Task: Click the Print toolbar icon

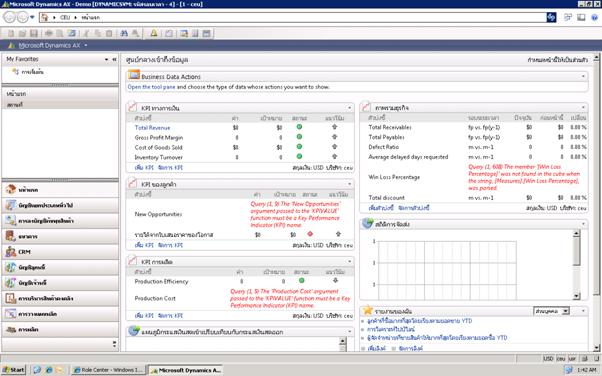Action: [49, 34]
